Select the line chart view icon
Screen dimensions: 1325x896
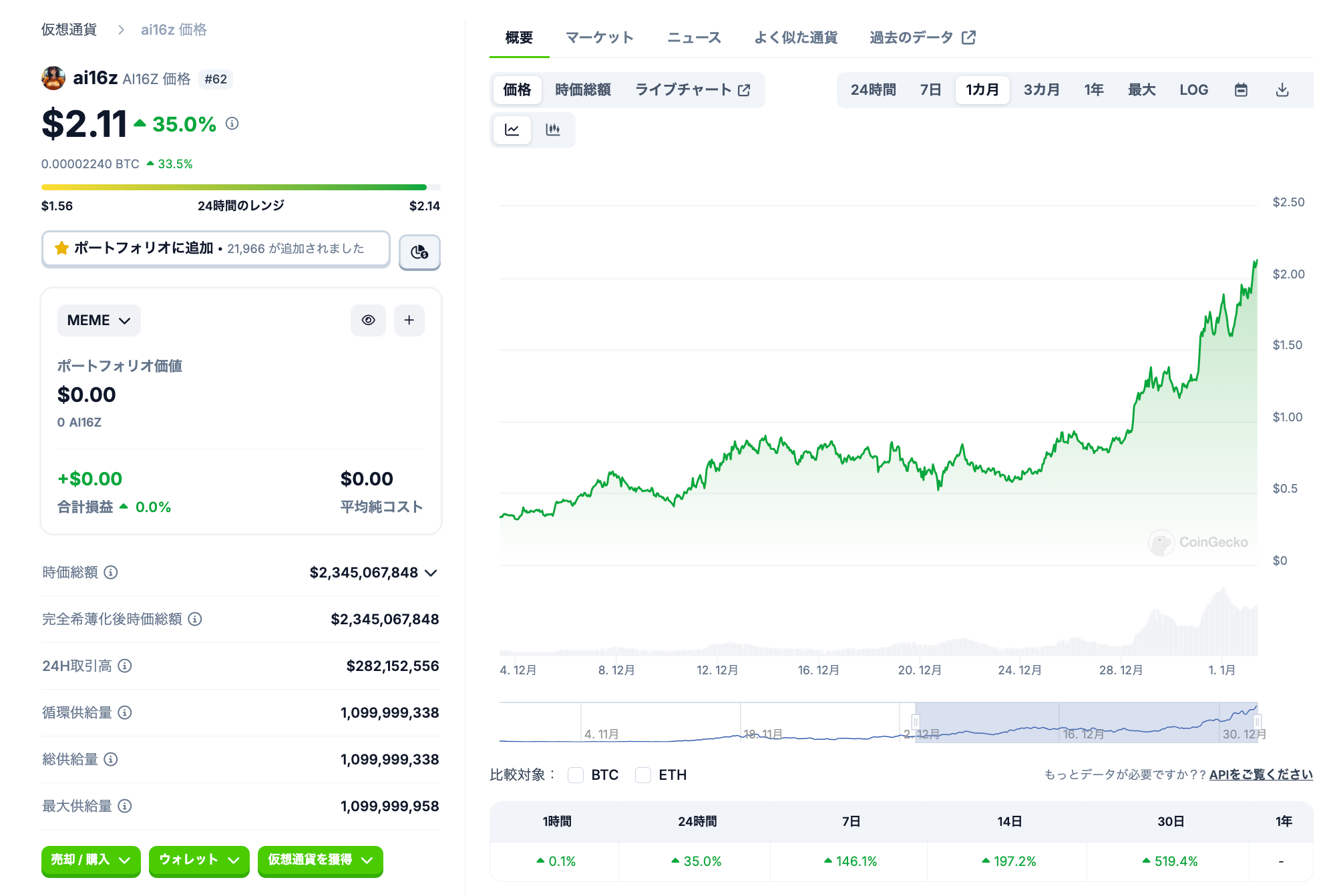tap(512, 130)
